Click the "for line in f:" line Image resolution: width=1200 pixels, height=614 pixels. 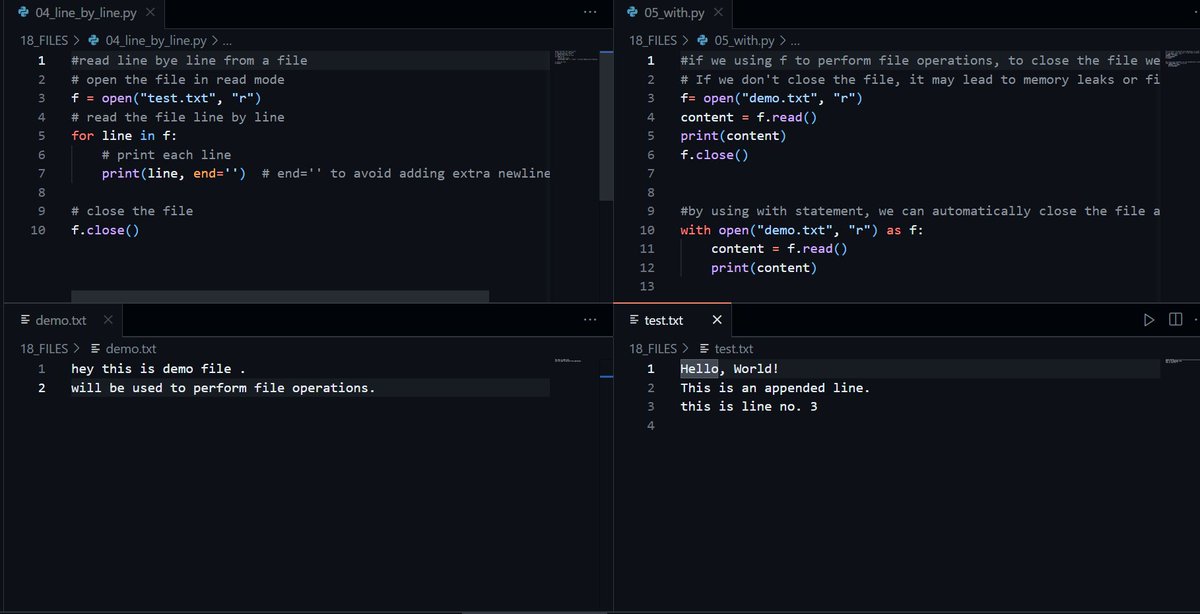tap(124, 136)
